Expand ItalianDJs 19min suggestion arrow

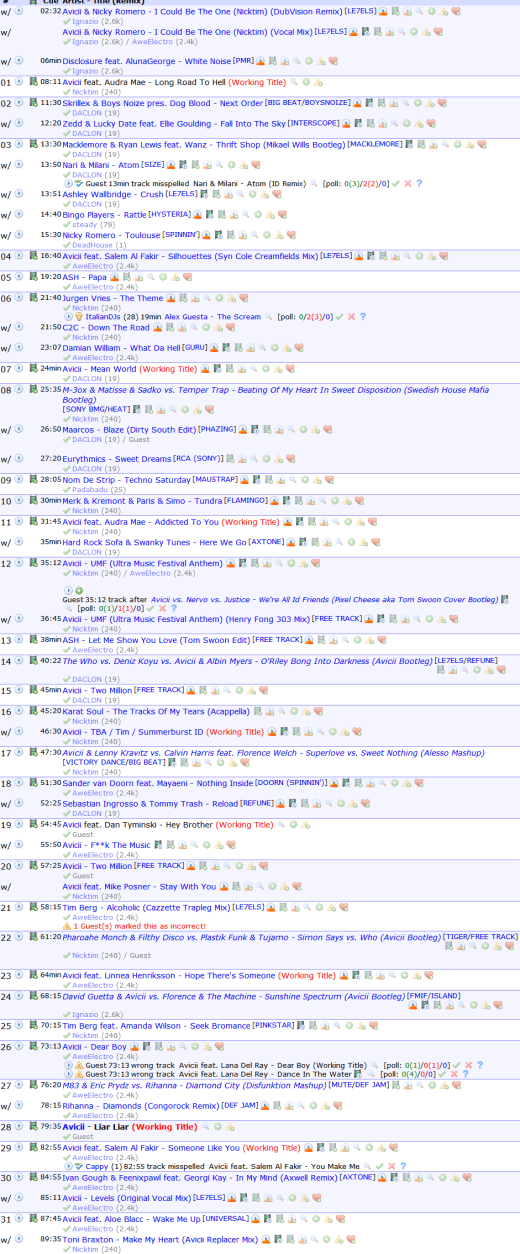[x=68, y=316]
